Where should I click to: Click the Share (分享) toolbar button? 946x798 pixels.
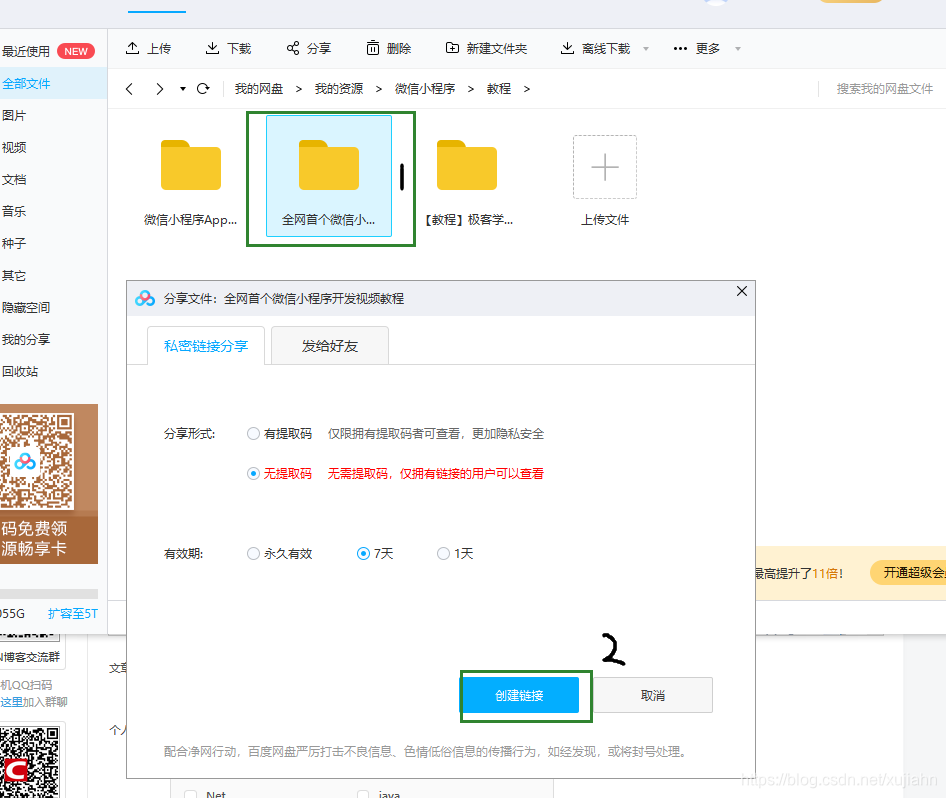click(308, 48)
